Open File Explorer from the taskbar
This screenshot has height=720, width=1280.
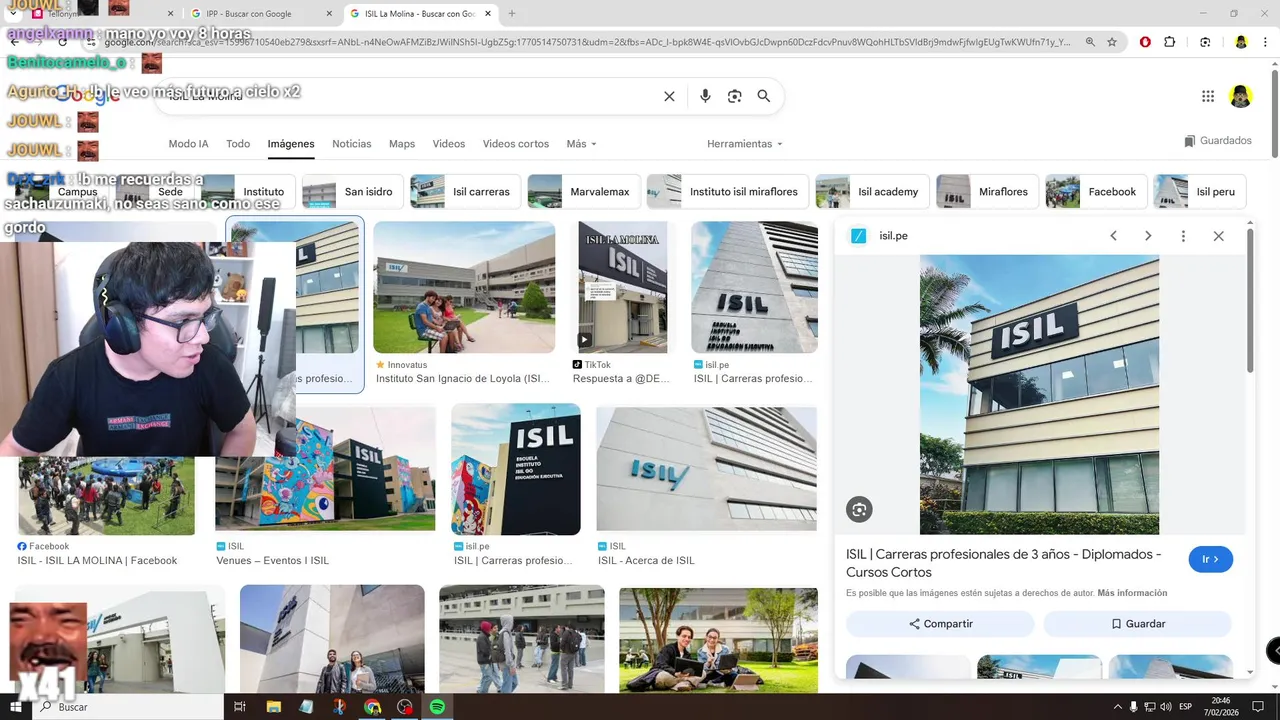pos(273,707)
